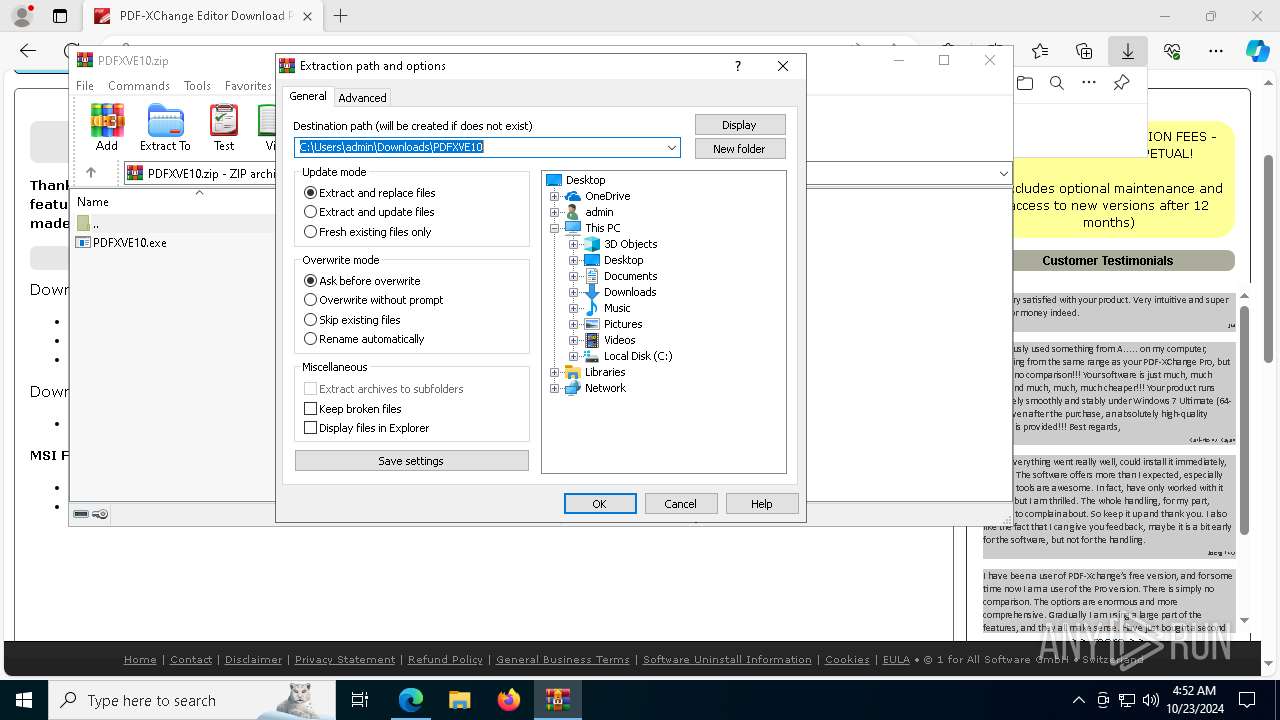The width and height of the screenshot is (1280, 720).
Task: Click the Extract To toolbar icon
Action: 165,127
